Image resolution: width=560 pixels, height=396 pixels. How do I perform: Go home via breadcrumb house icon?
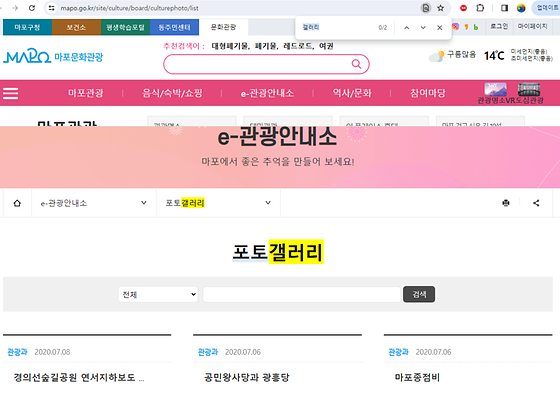[x=17, y=203]
